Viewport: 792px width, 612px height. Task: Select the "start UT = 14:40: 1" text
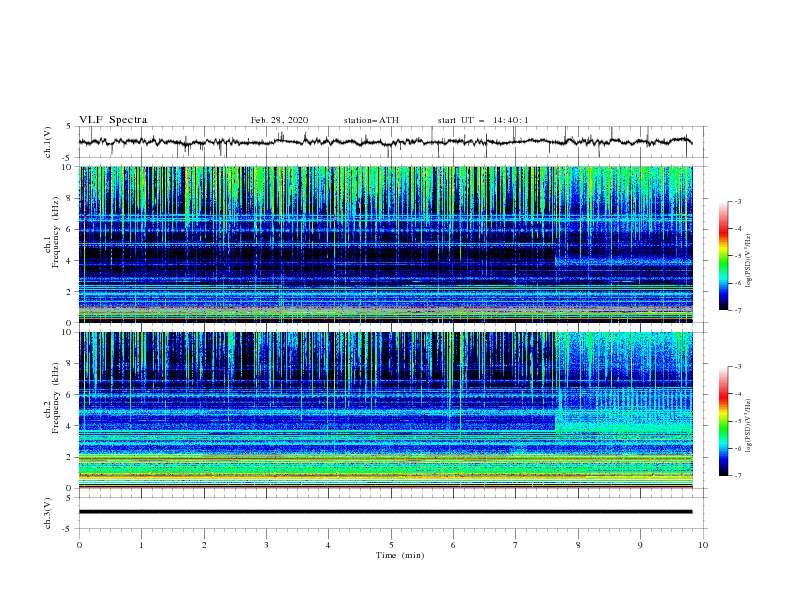click(483, 120)
